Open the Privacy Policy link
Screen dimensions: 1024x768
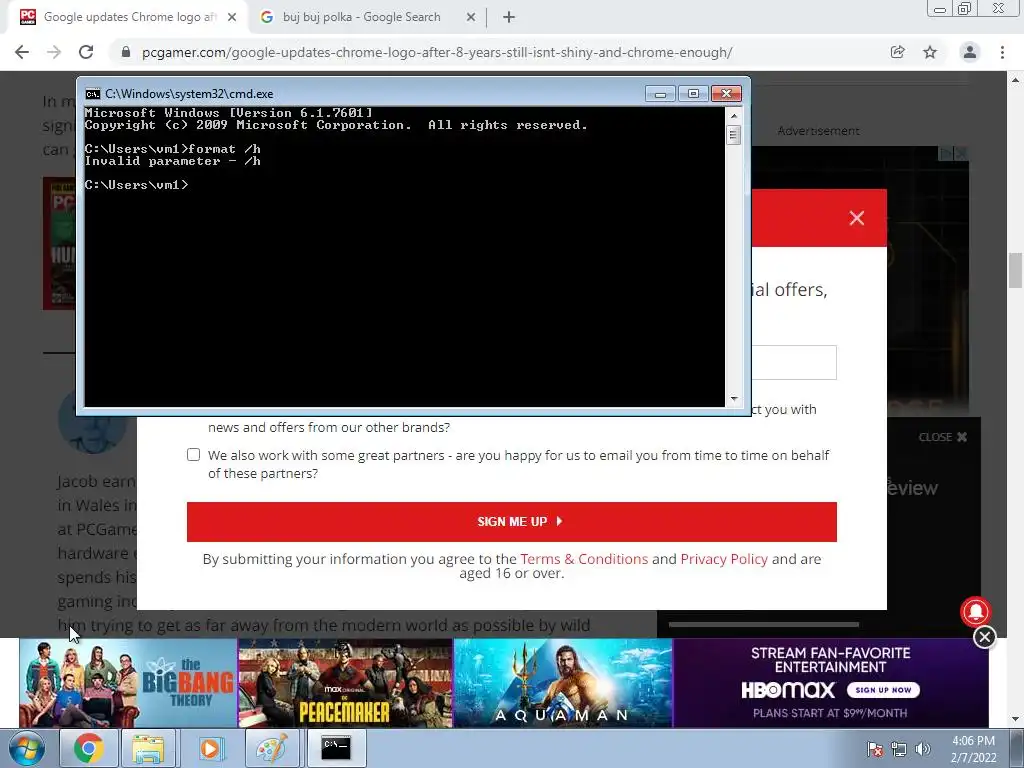[x=724, y=559]
